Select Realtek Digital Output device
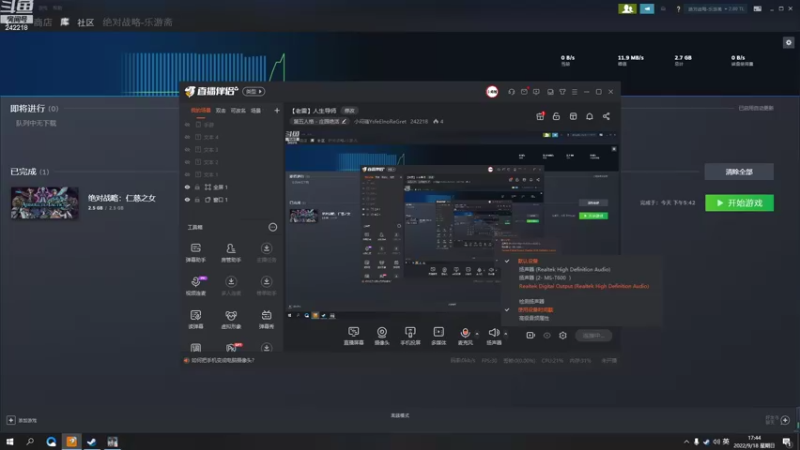This screenshot has width=800, height=450. (584, 286)
